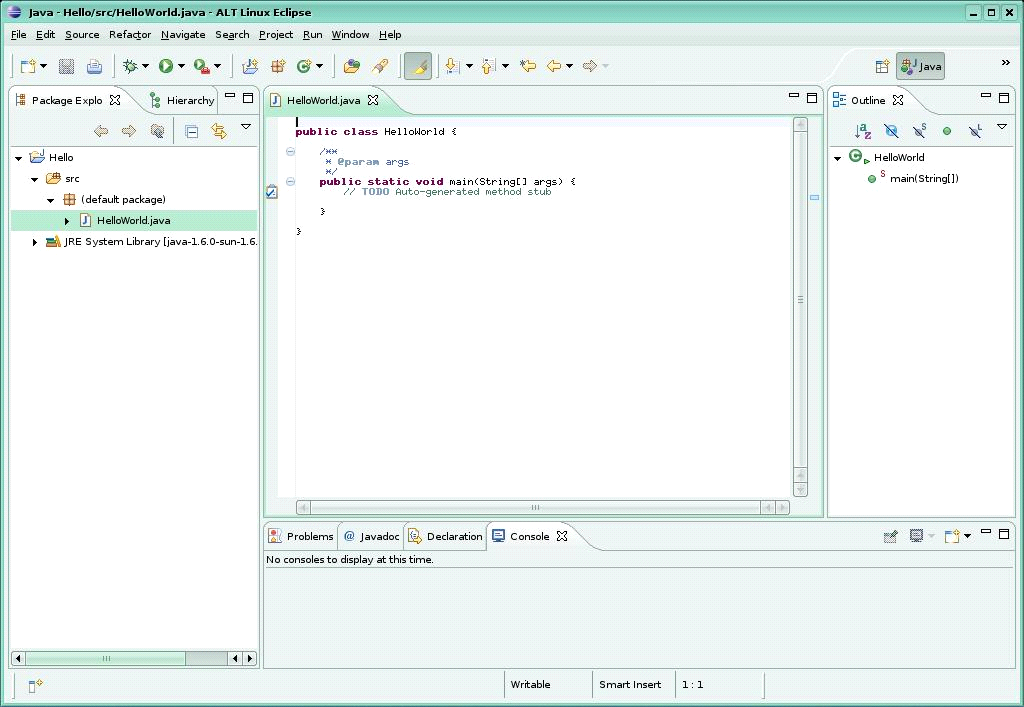
Task: Click the Save toolbar icon
Action: [x=66, y=66]
